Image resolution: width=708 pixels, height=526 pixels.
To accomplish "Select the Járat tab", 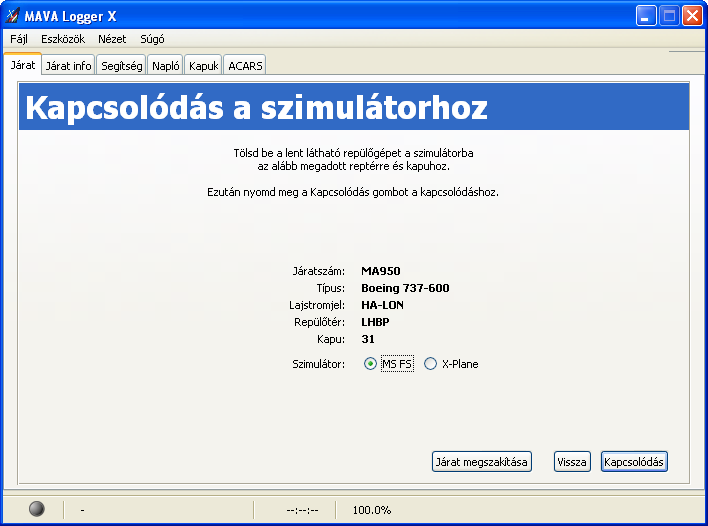I will click(23, 65).
